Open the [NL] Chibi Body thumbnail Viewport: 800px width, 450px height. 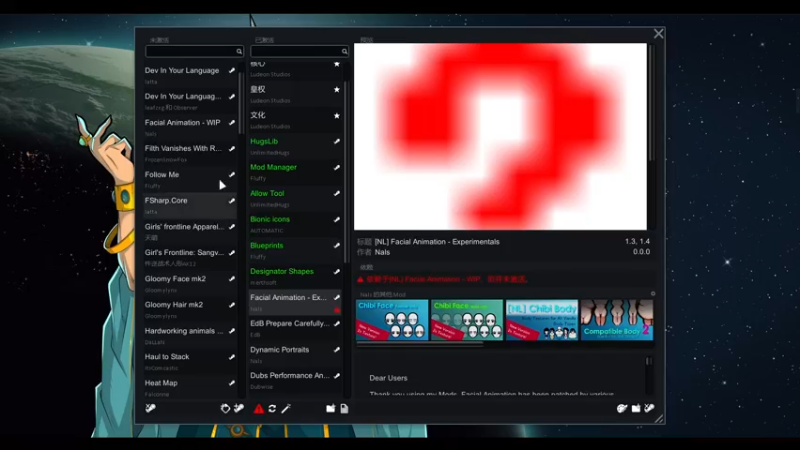coord(542,320)
